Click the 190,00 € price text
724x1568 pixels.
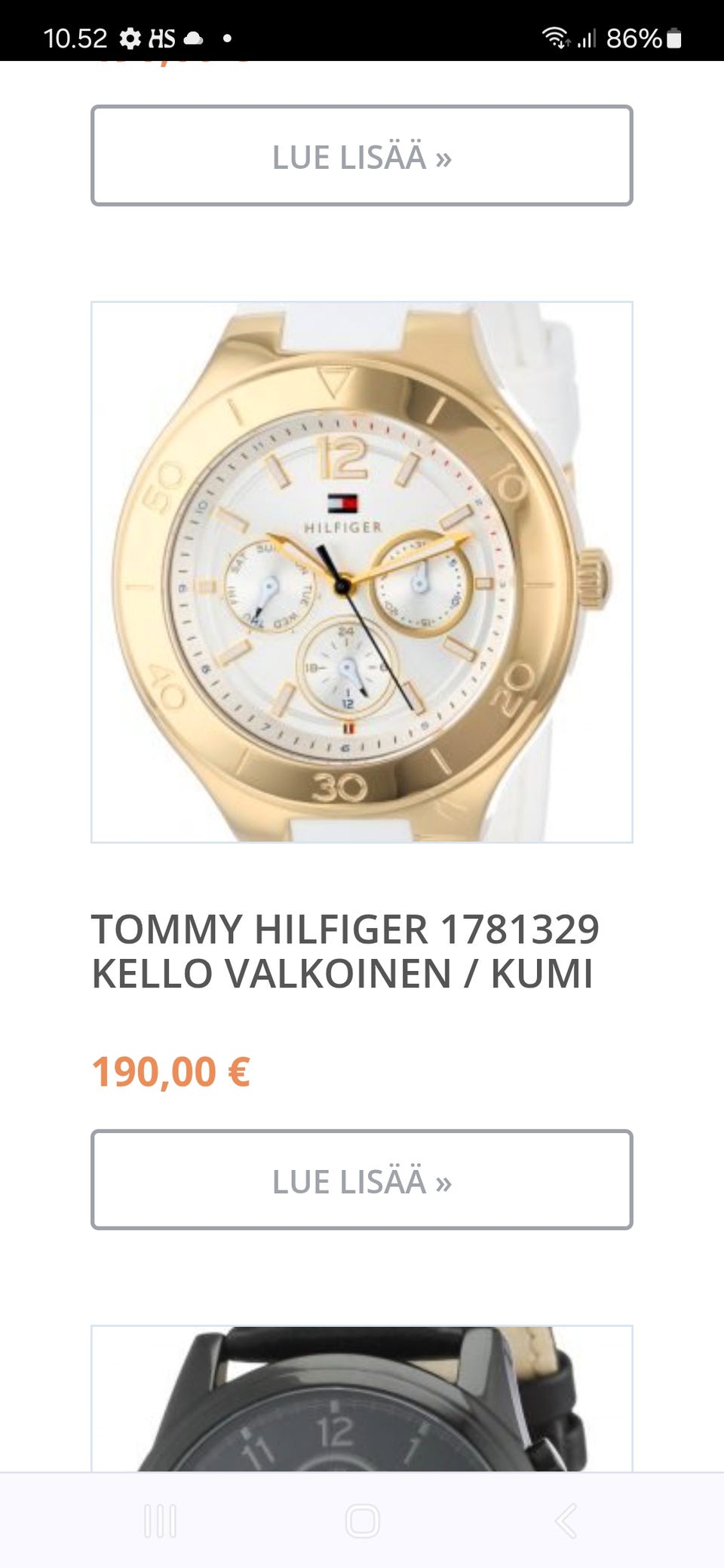point(171,1071)
